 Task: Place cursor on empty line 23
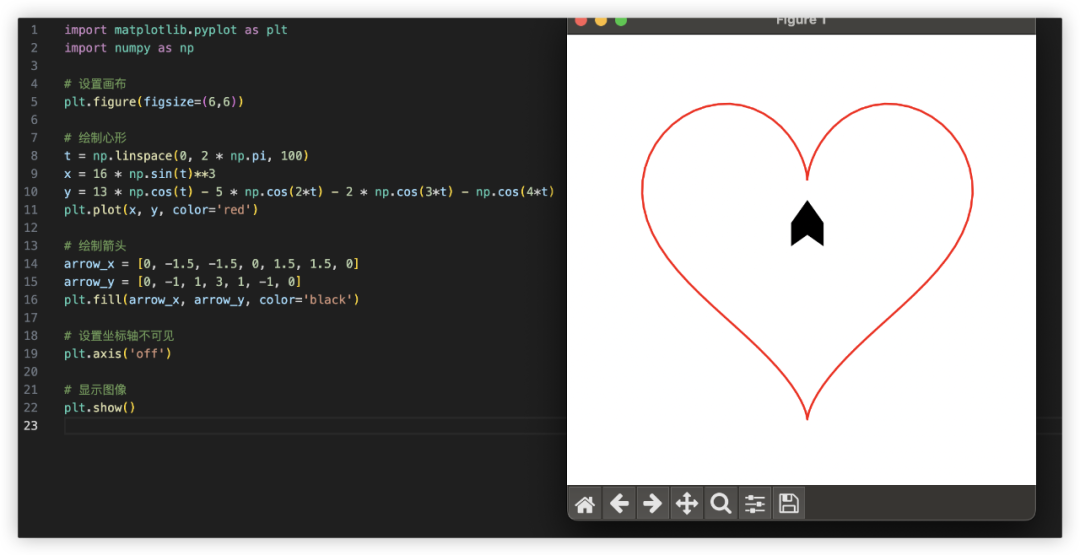314,426
